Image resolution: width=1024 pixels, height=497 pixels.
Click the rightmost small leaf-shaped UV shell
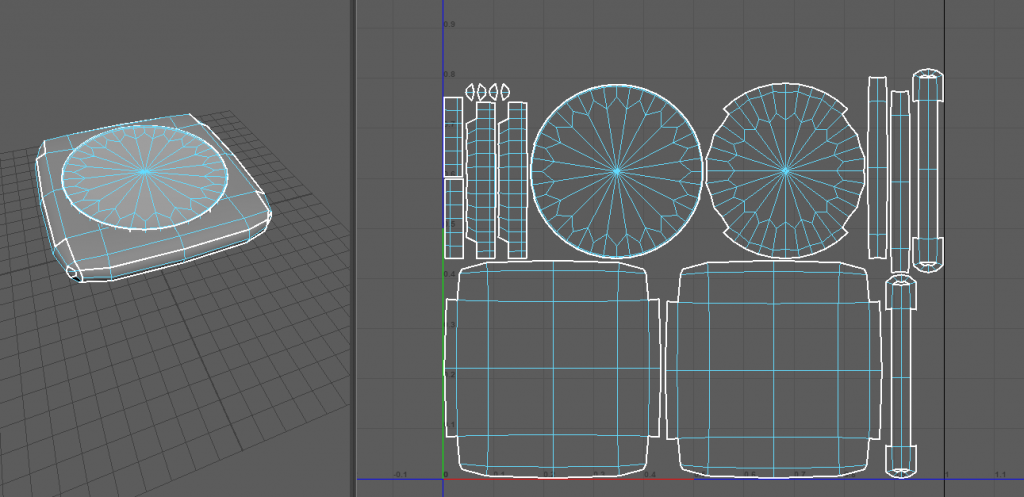tap(505, 92)
